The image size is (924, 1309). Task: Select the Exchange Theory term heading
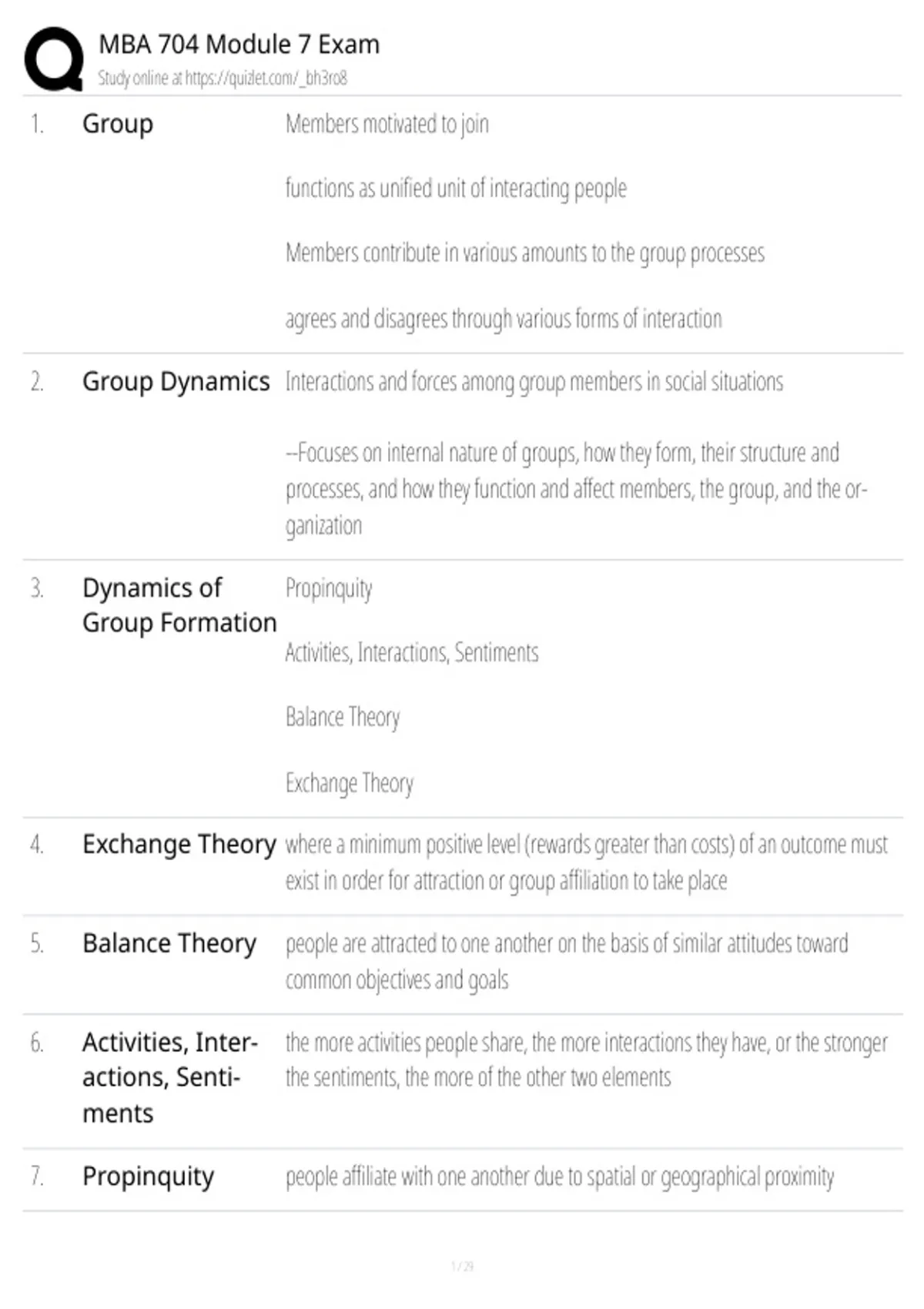tap(179, 844)
